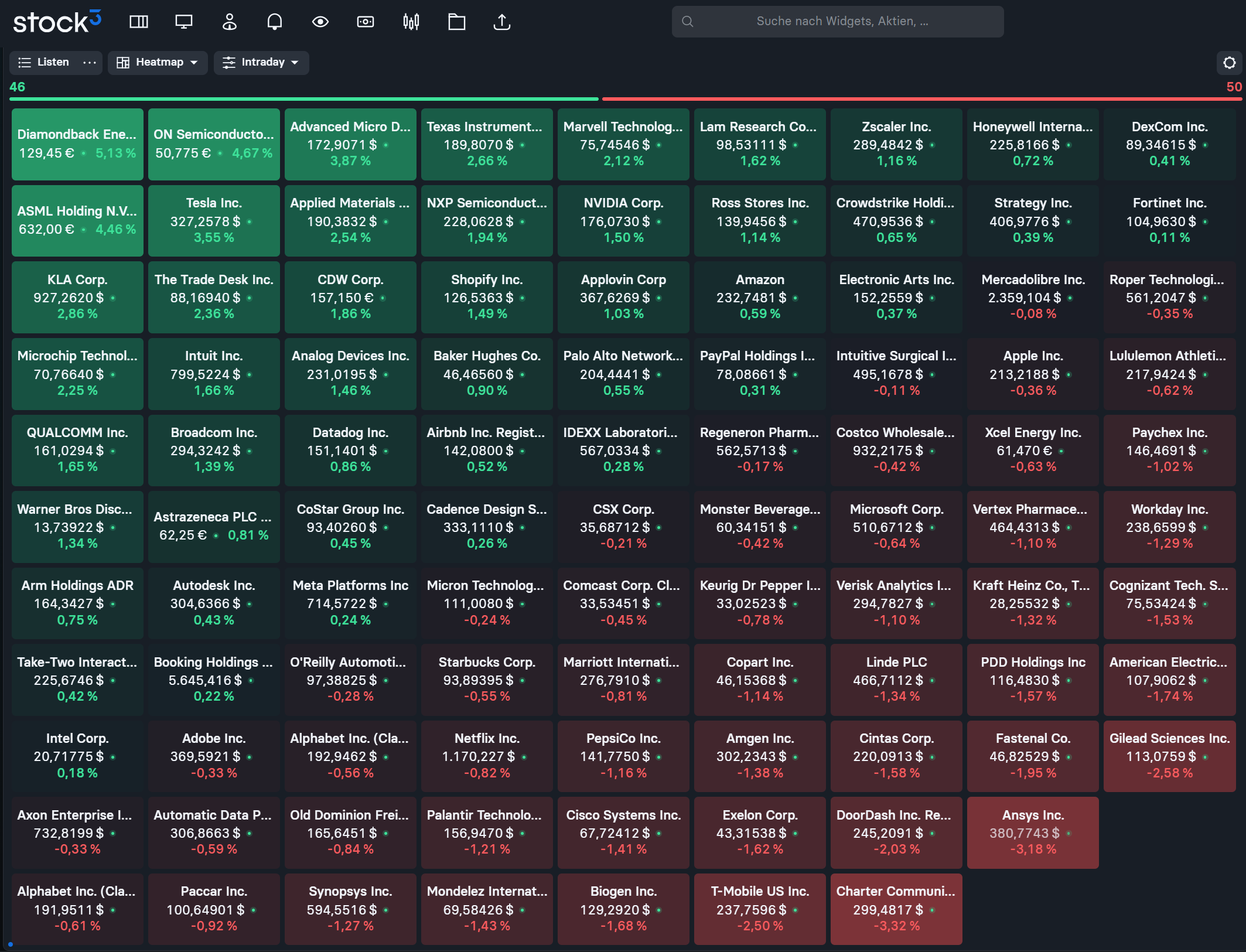This screenshot has width=1246, height=952.
Task: Open the user profile icon
Action: pyautogui.click(x=230, y=22)
